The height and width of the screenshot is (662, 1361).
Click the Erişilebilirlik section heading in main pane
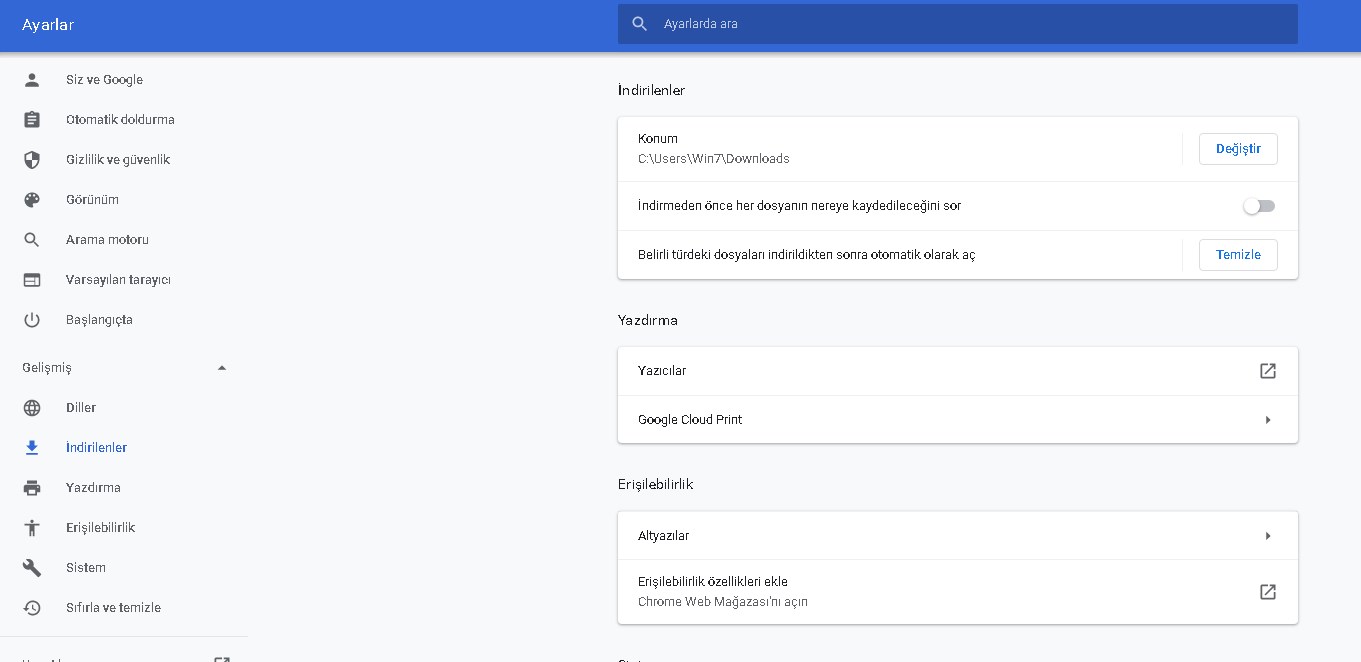[656, 484]
